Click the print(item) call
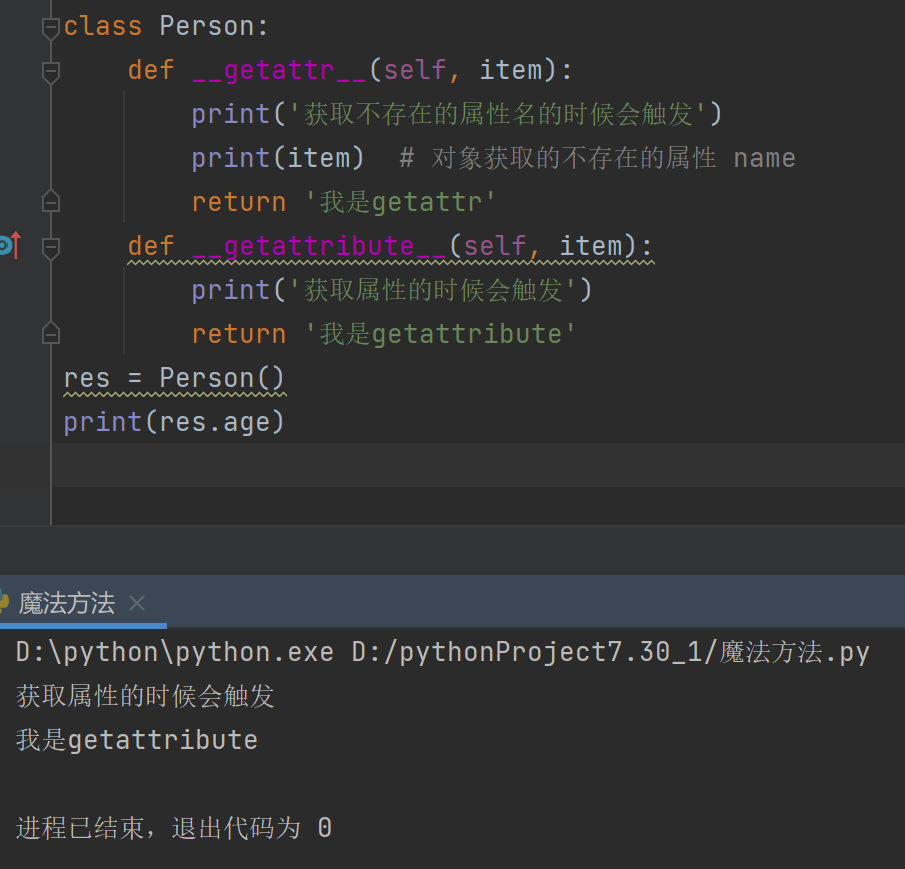Viewport: 905px width, 869px height. tap(278, 158)
